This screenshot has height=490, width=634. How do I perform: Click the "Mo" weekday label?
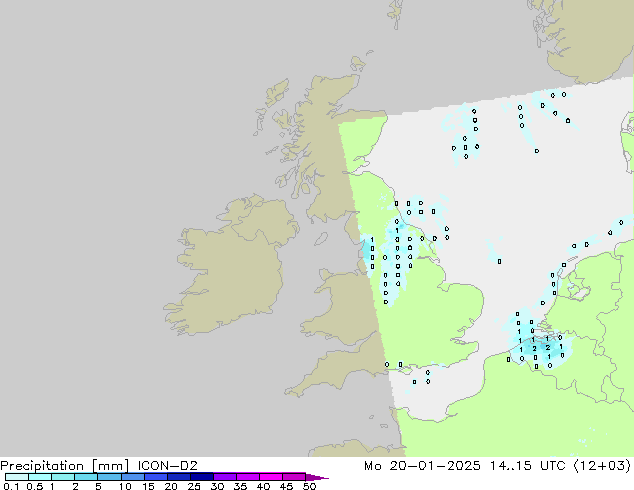[x=372, y=466]
